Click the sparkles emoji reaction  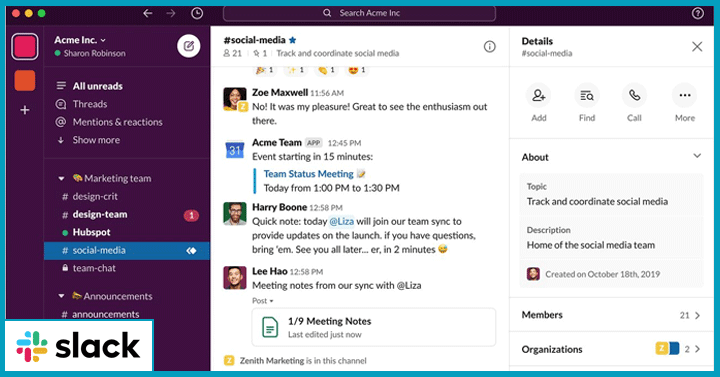(295, 70)
